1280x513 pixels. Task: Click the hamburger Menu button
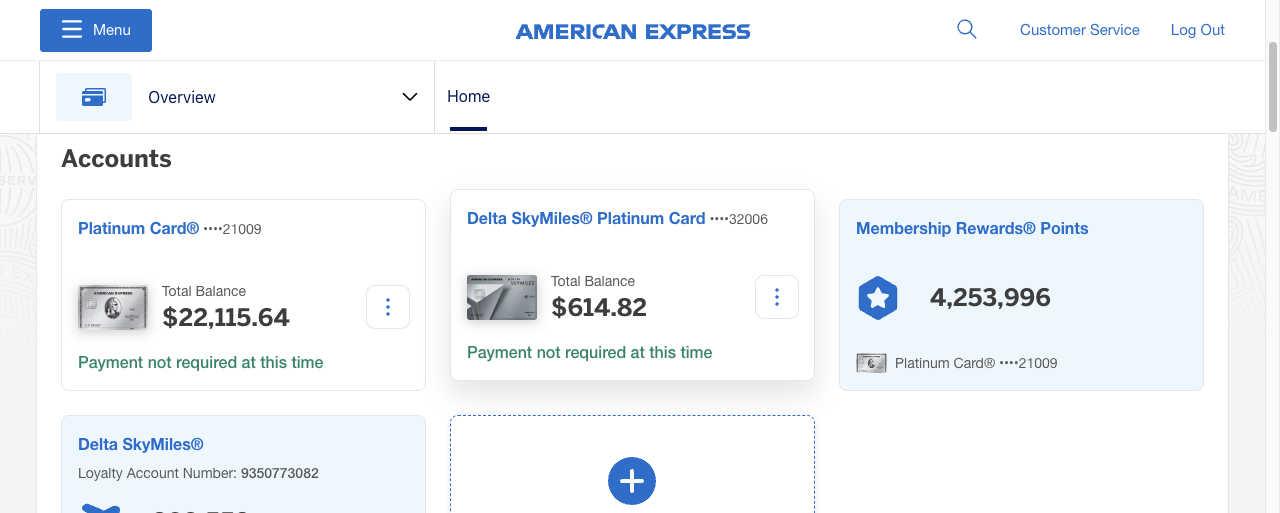96,30
